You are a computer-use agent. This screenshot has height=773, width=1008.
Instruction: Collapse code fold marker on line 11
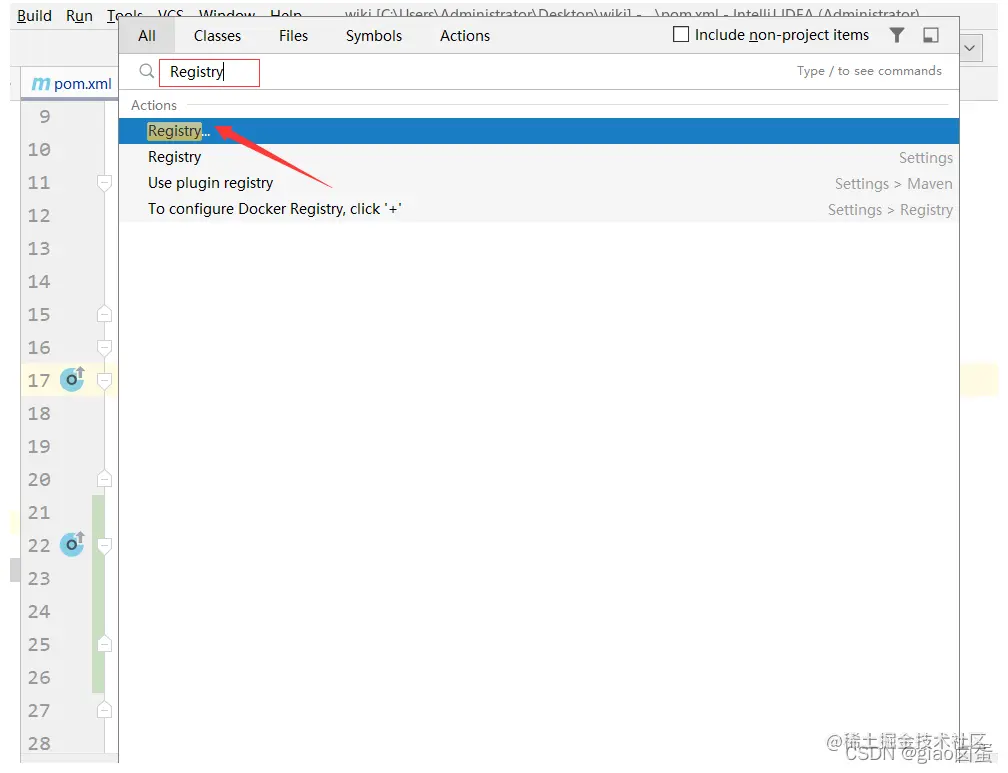[104, 183]
